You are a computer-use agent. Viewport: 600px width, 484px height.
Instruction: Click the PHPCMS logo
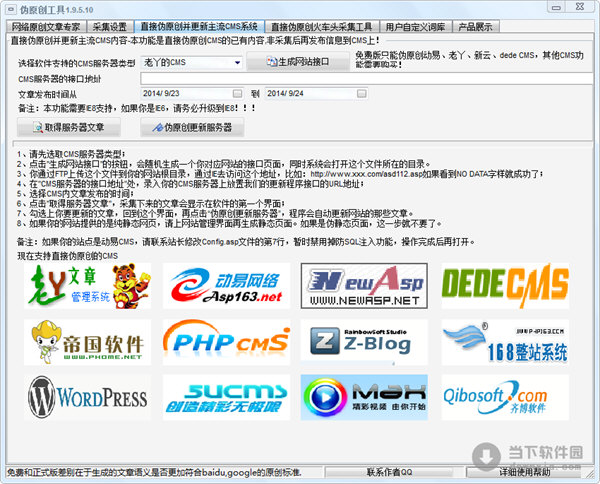pos(227,342)
